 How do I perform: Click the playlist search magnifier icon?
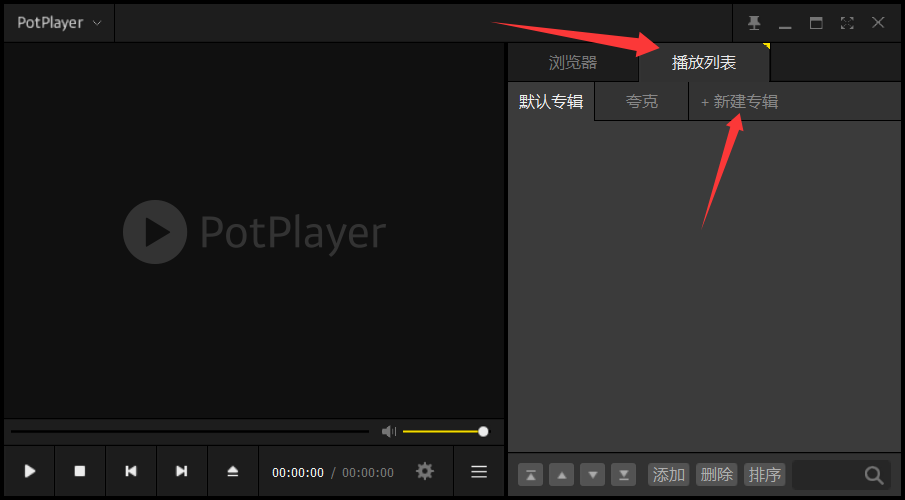point(874,475)
